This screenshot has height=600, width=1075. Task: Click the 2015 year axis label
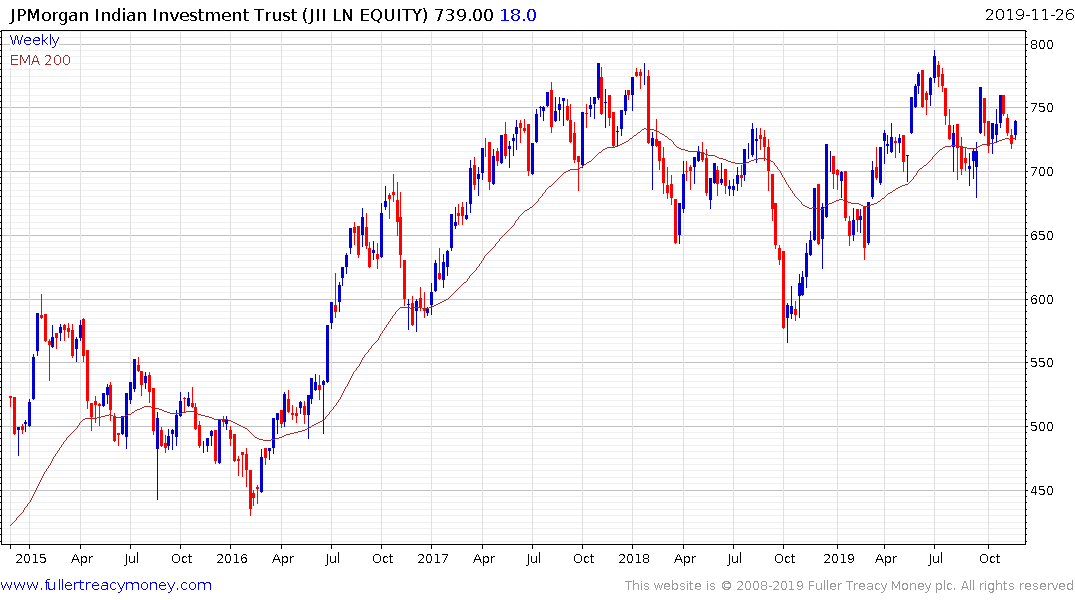coord(31,558)
